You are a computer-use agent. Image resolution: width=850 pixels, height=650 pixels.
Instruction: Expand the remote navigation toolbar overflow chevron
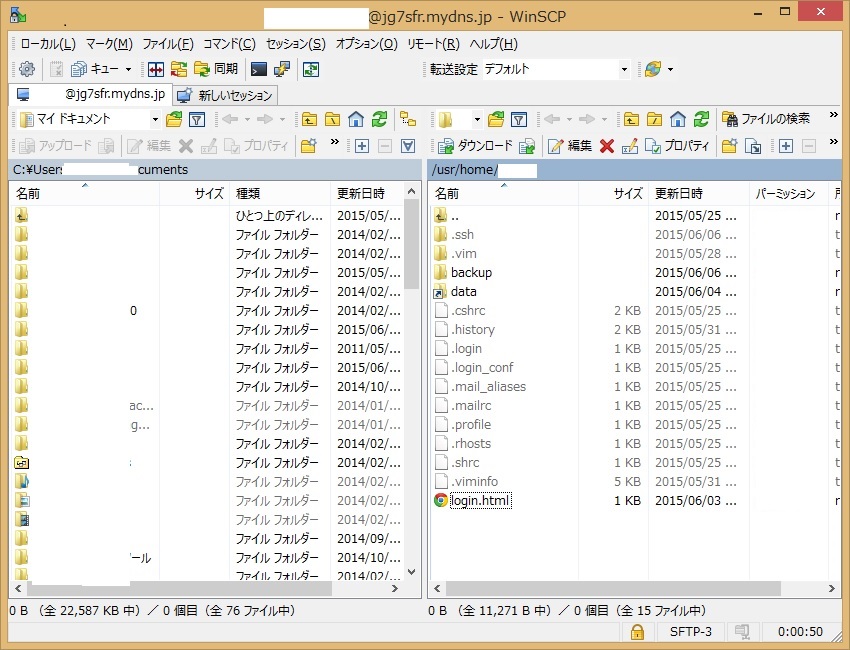834,114
